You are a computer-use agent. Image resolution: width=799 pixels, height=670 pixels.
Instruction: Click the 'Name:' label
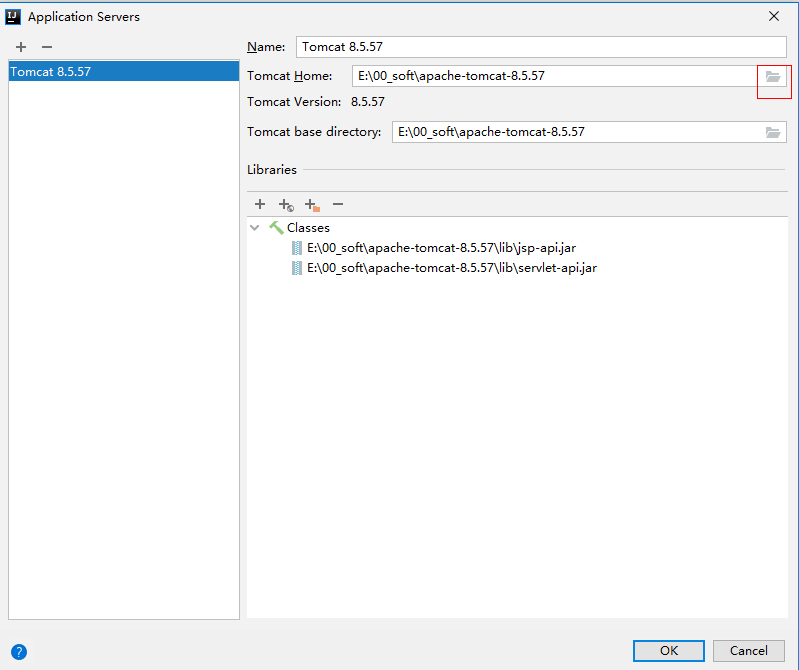pos(266,47)
